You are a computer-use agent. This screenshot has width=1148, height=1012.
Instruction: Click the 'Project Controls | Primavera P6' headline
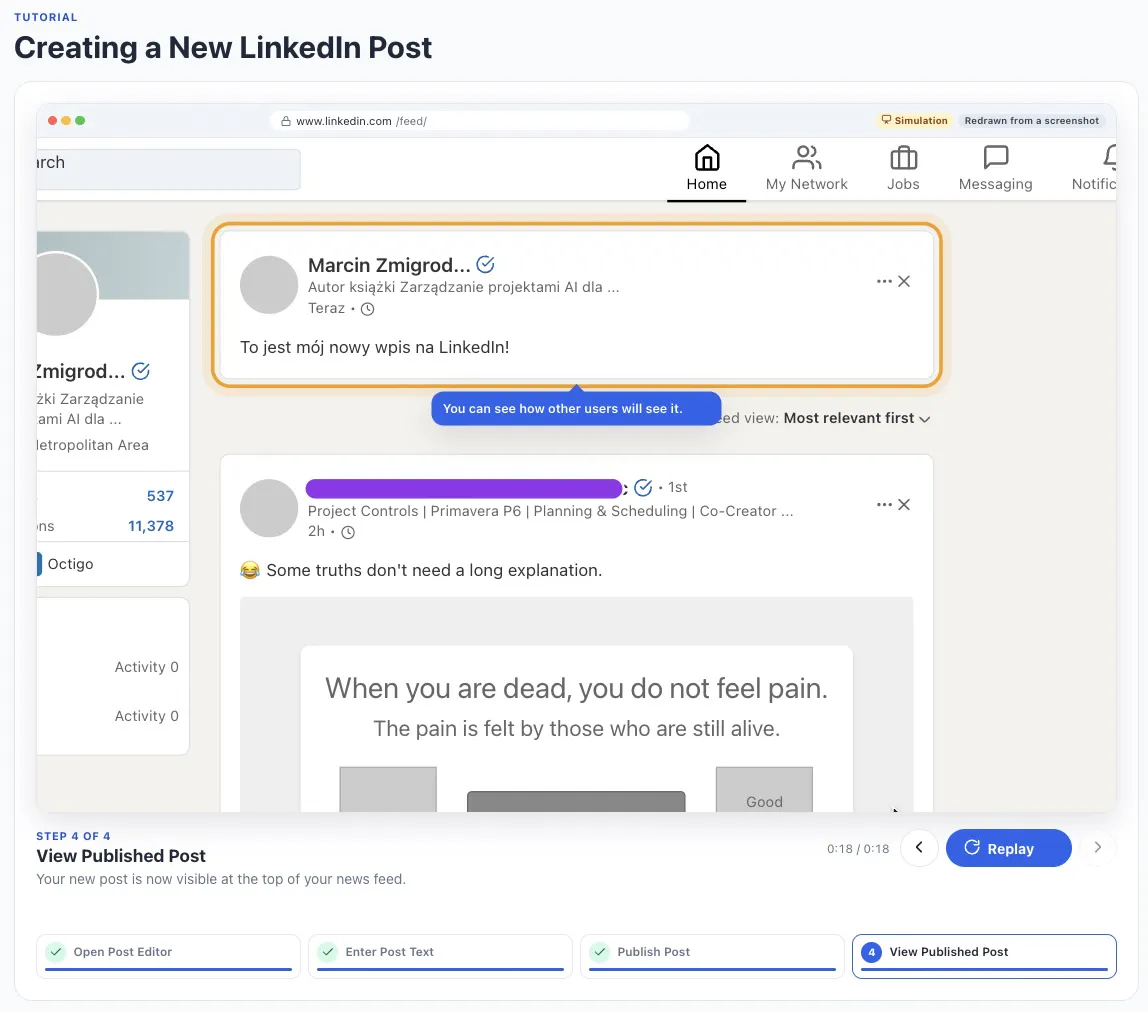point(551,511)
